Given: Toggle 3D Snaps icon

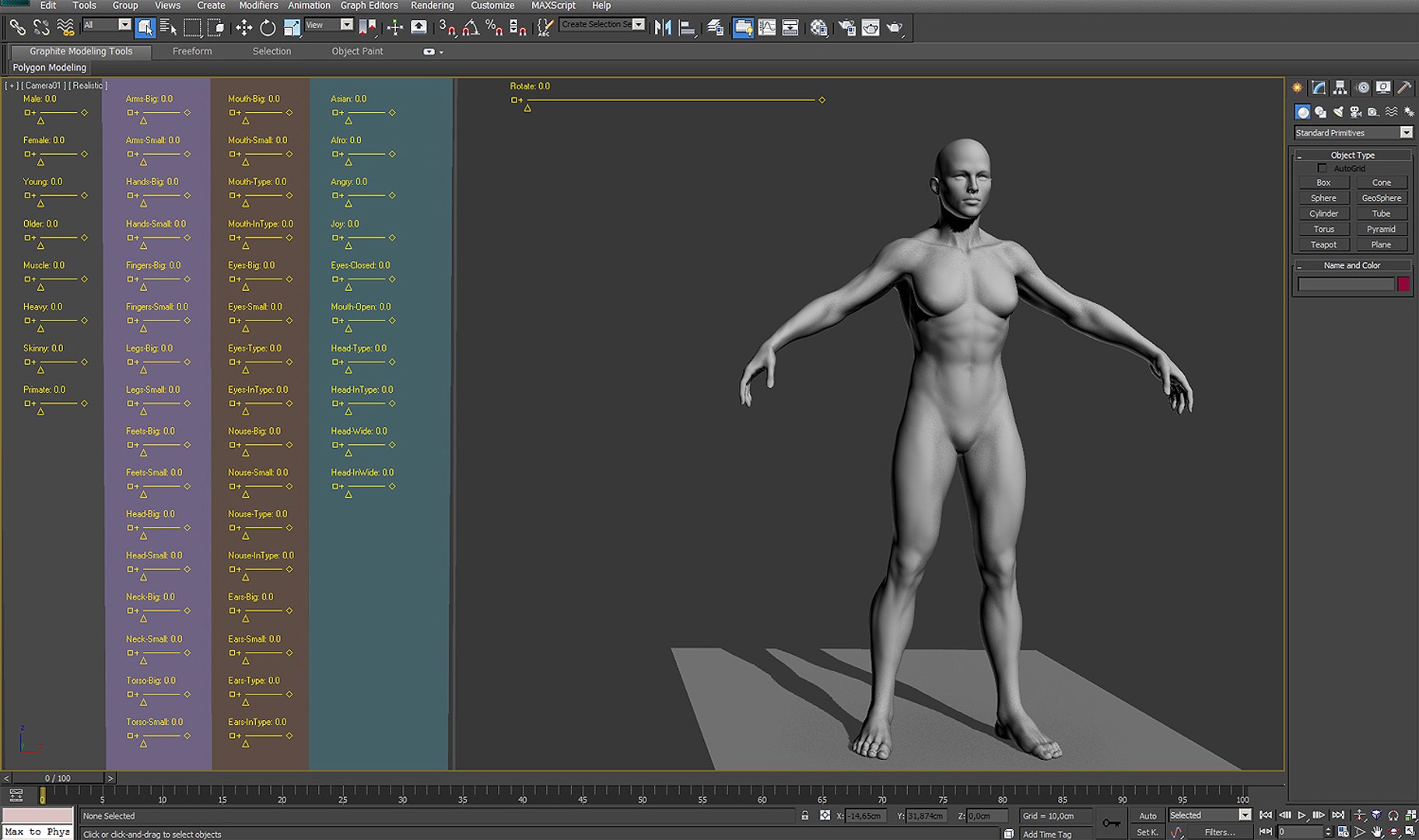Looking at the screenshot, I should (x=447, y=28).
